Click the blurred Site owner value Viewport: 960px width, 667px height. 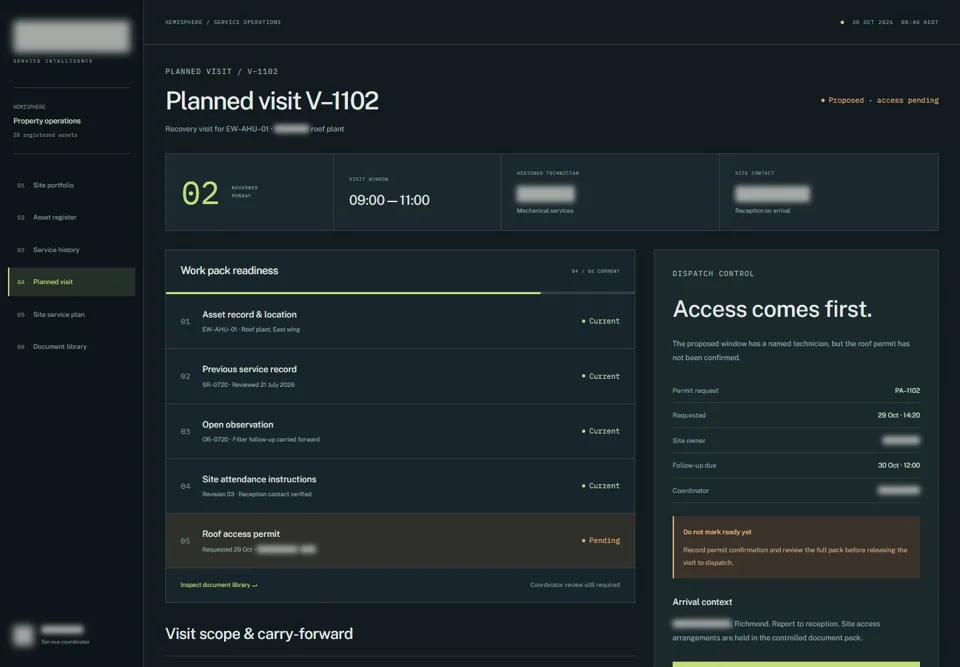tap(901, 440)
